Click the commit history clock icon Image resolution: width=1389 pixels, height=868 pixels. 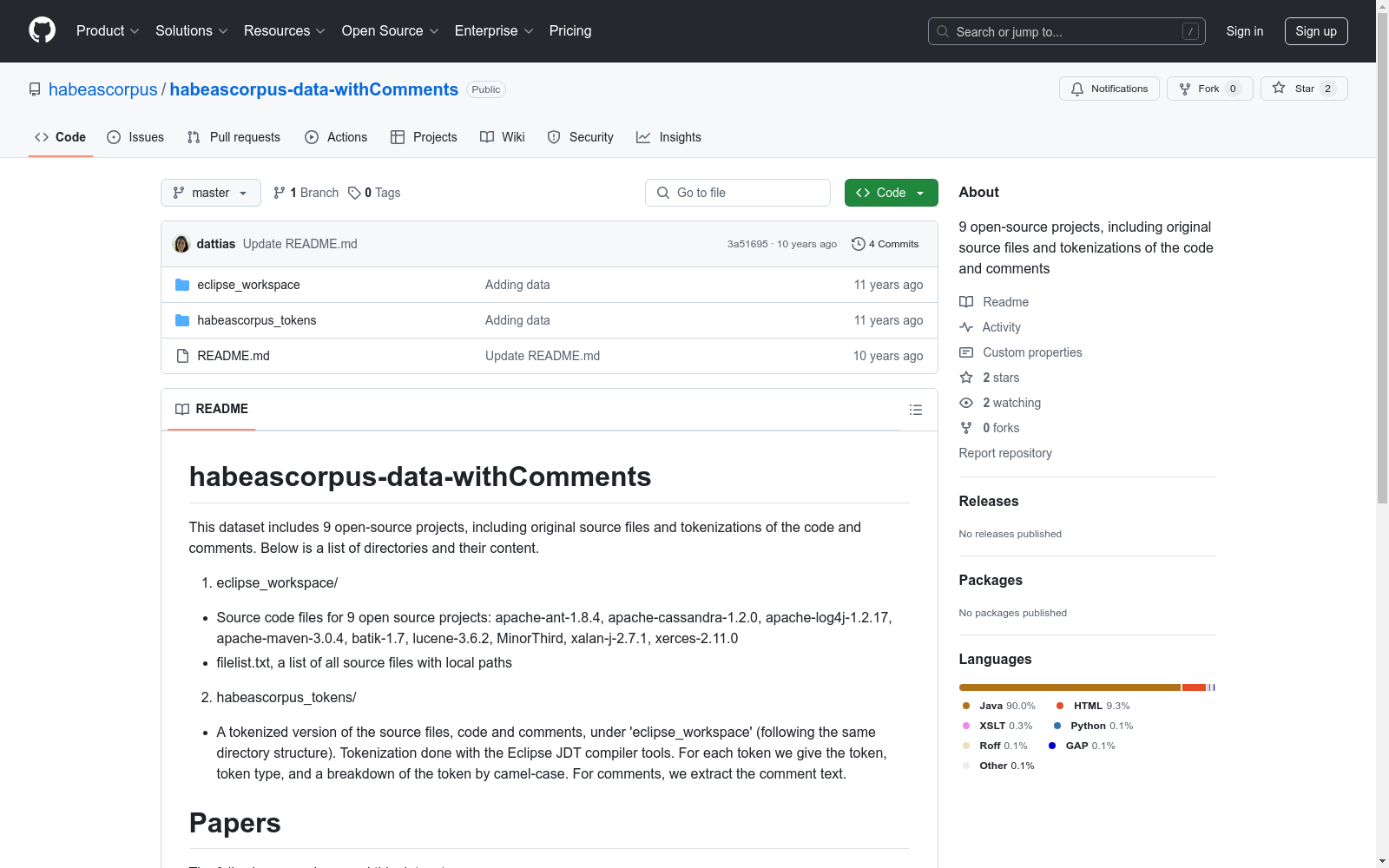859,244
